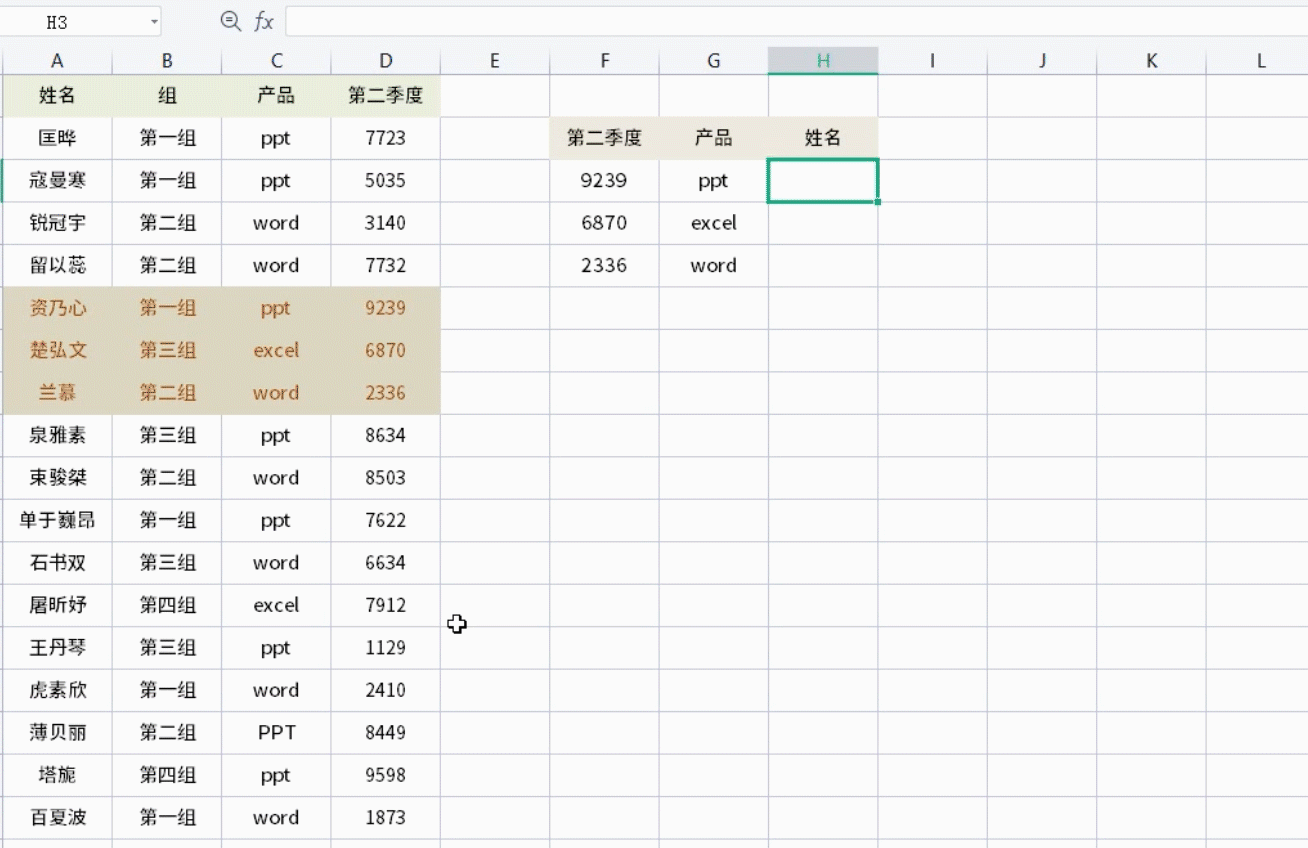Select the name cell 屠昕妤
Screen dimensions: 1308x848
pyautogui.click(x=57, y=606)
